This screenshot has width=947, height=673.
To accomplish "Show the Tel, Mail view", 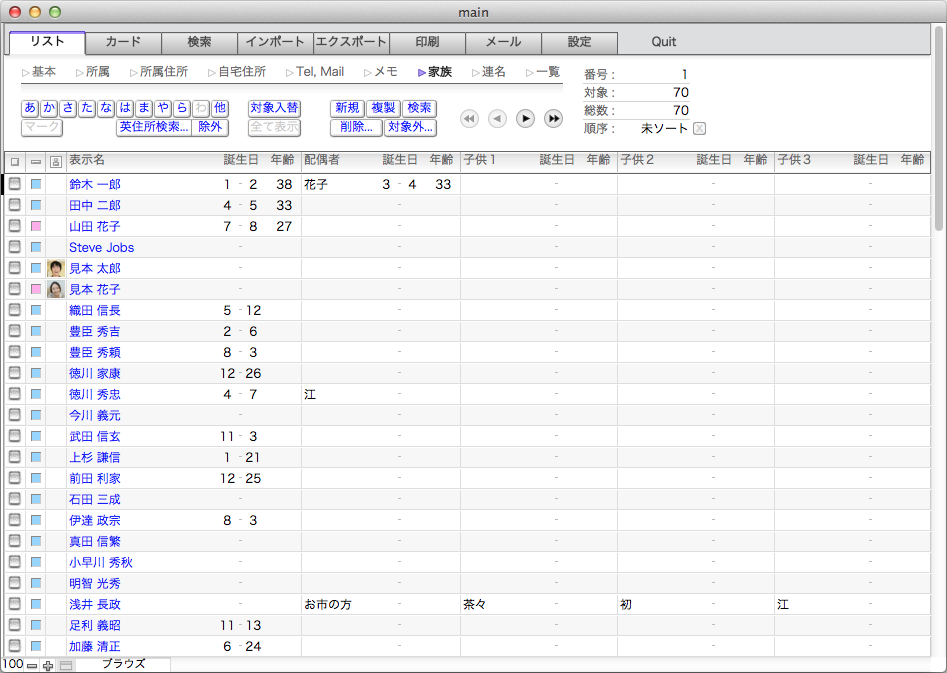I will [x=313, y=72].
